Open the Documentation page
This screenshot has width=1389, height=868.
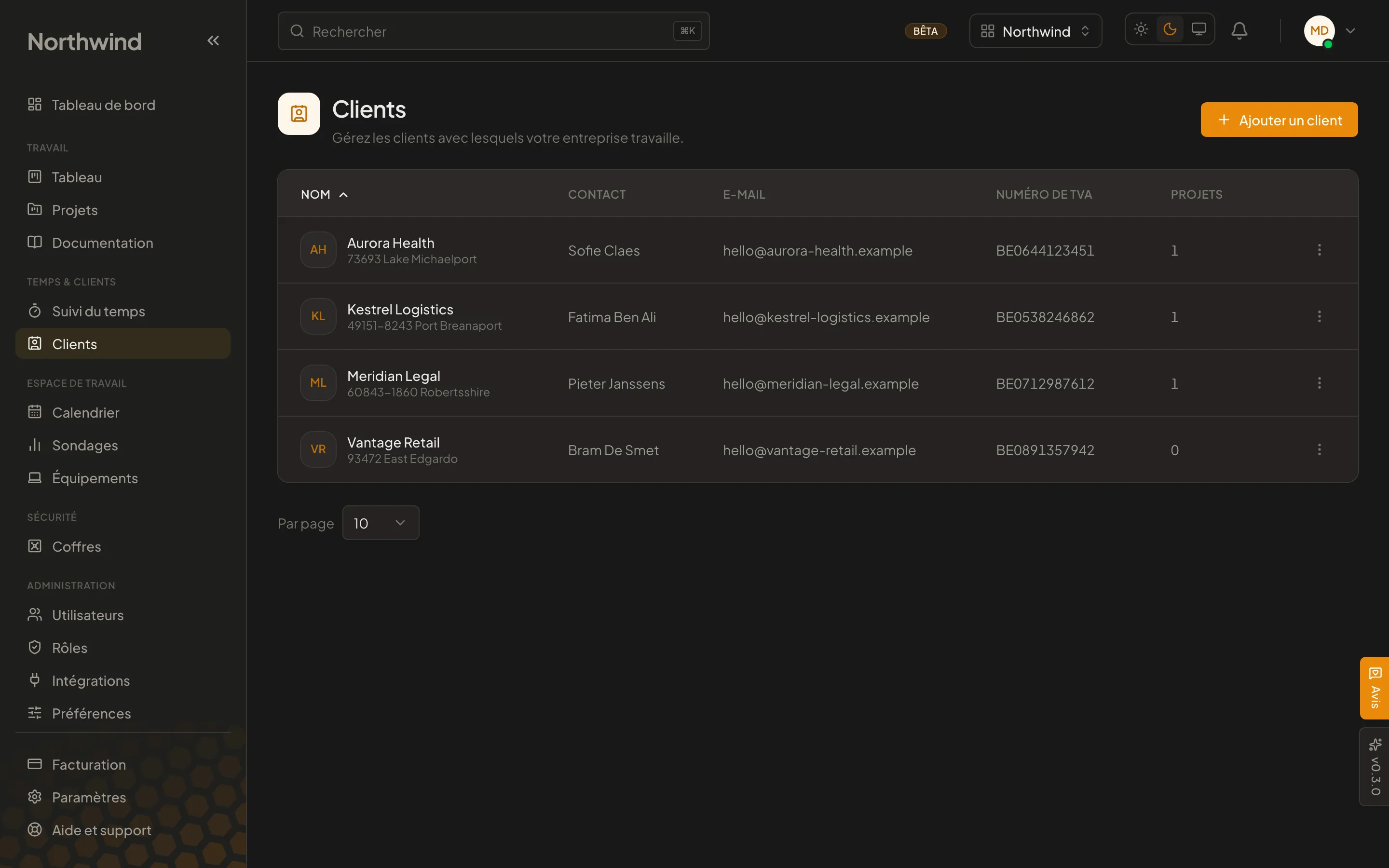tap(123, 242)
